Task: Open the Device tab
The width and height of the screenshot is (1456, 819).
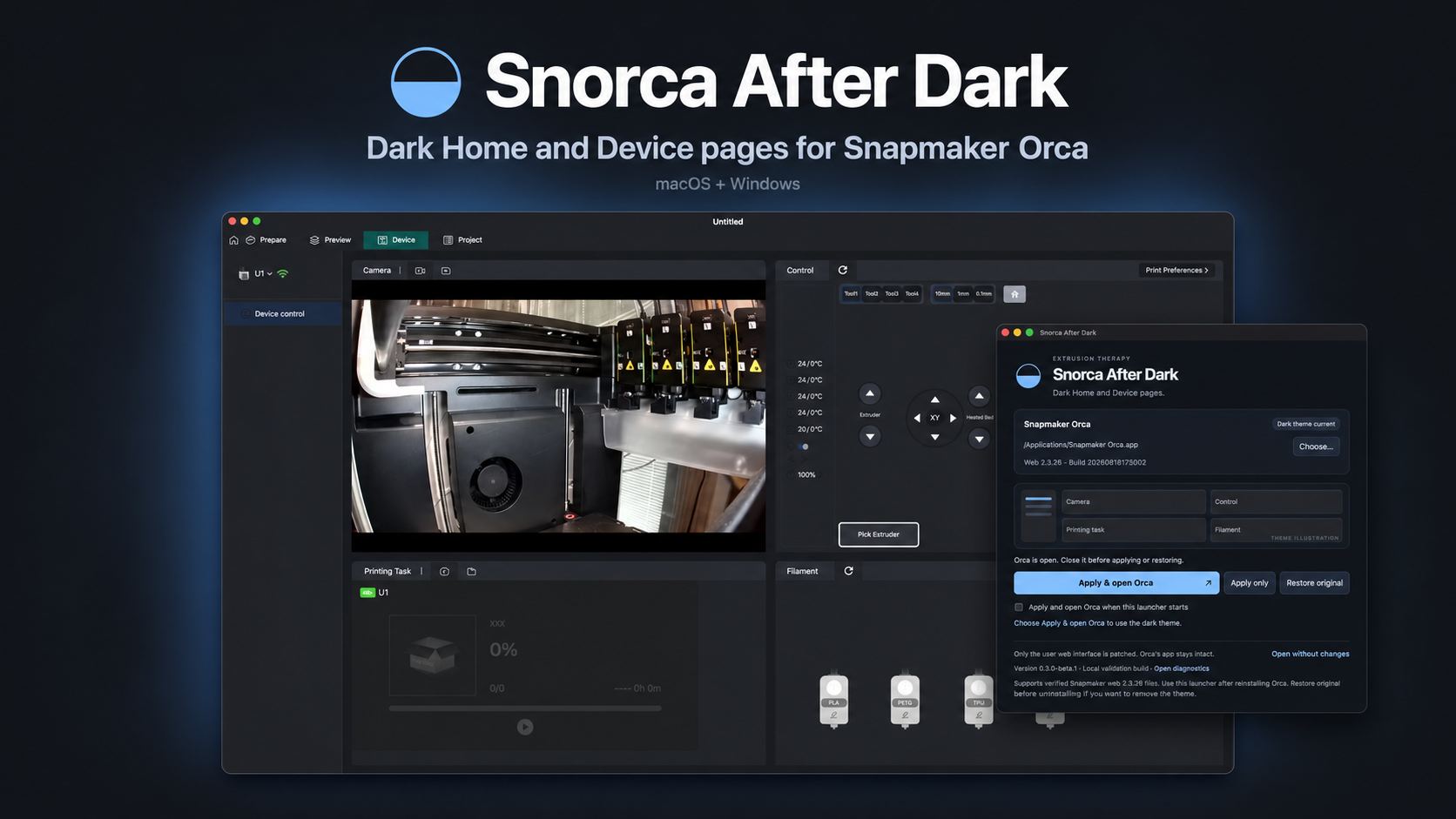Action: pos(396,240)
